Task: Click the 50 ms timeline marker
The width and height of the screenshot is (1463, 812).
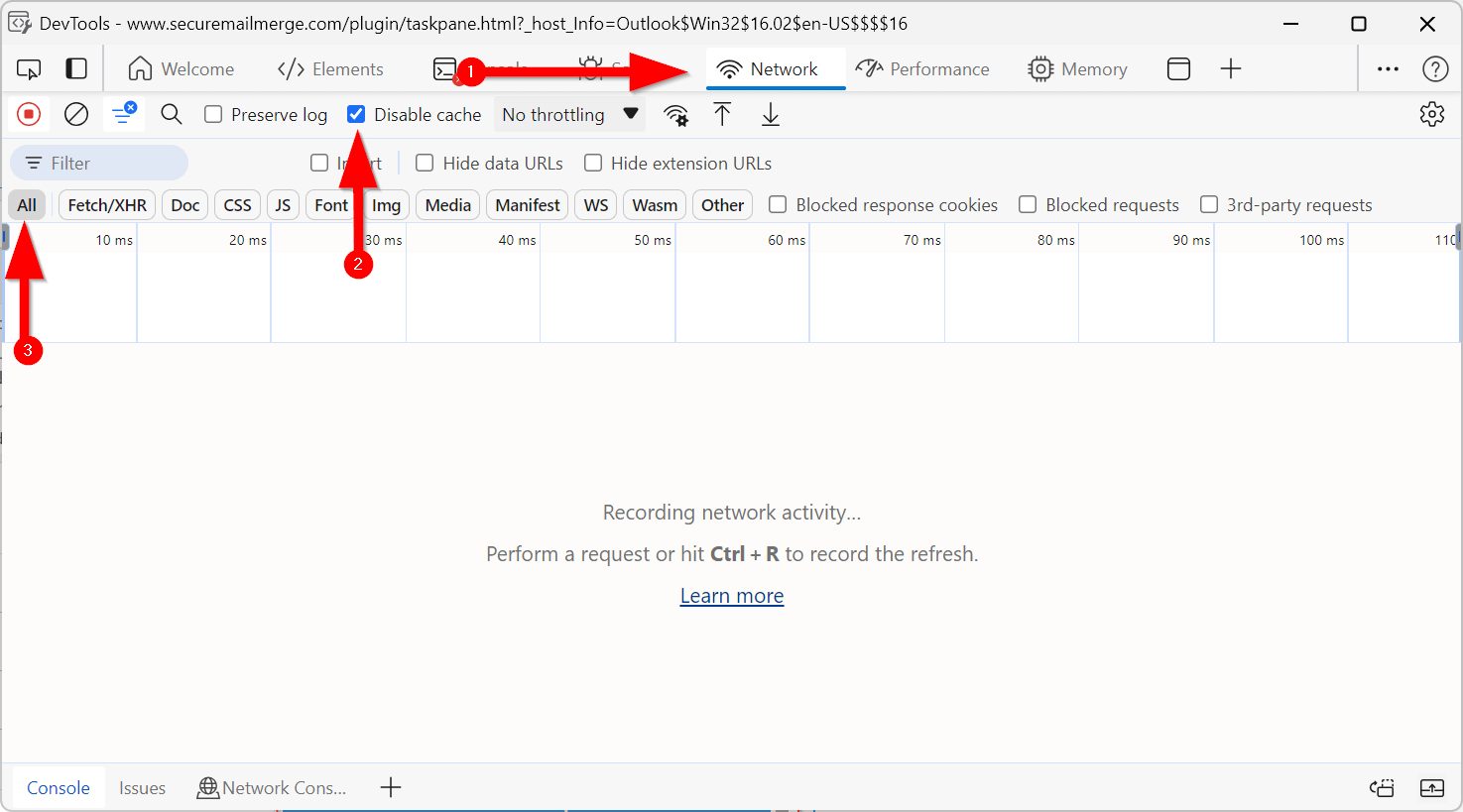Action: point(653,240)
